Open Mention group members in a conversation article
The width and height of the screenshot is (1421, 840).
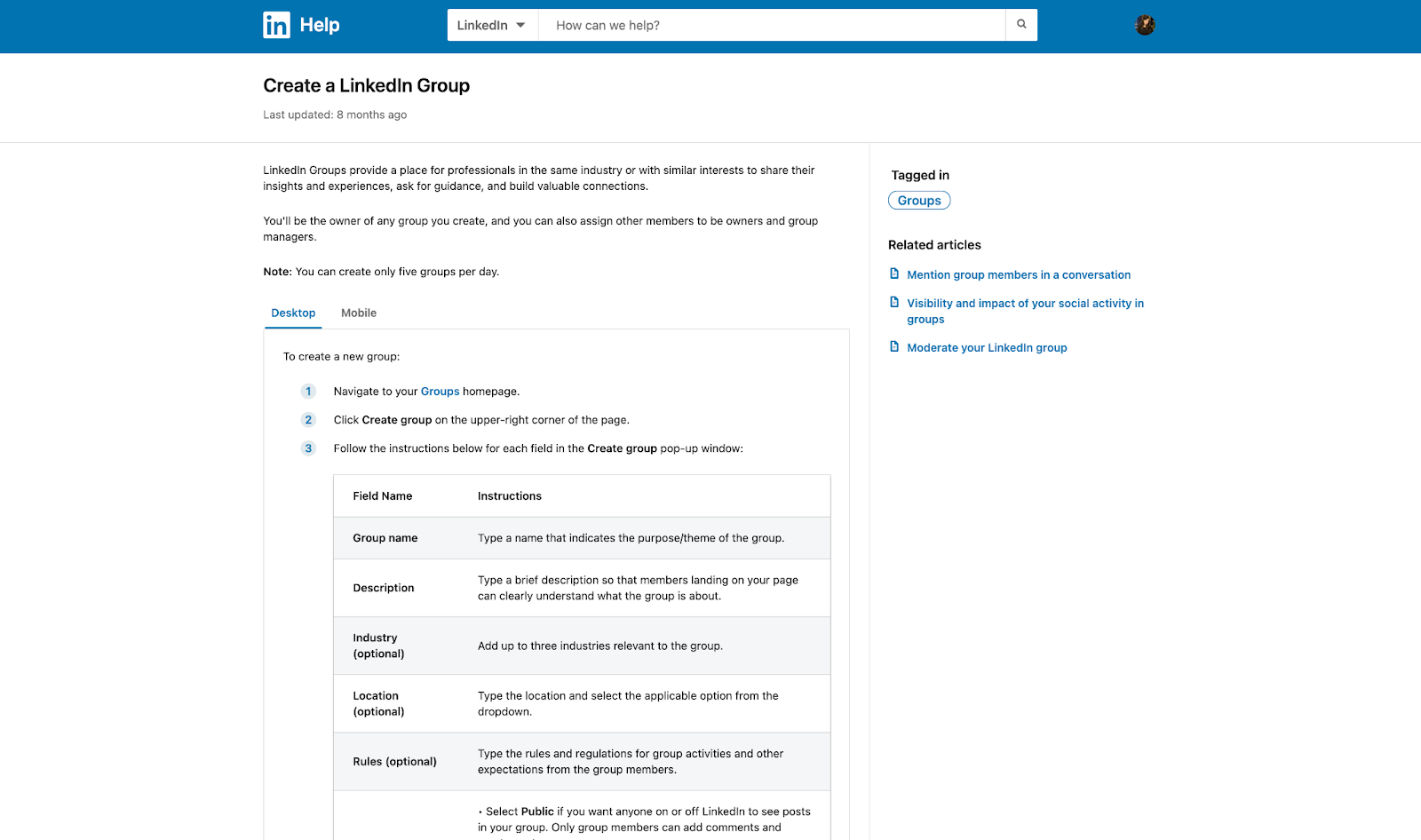pyautogui.click(x=1019, y=275)
